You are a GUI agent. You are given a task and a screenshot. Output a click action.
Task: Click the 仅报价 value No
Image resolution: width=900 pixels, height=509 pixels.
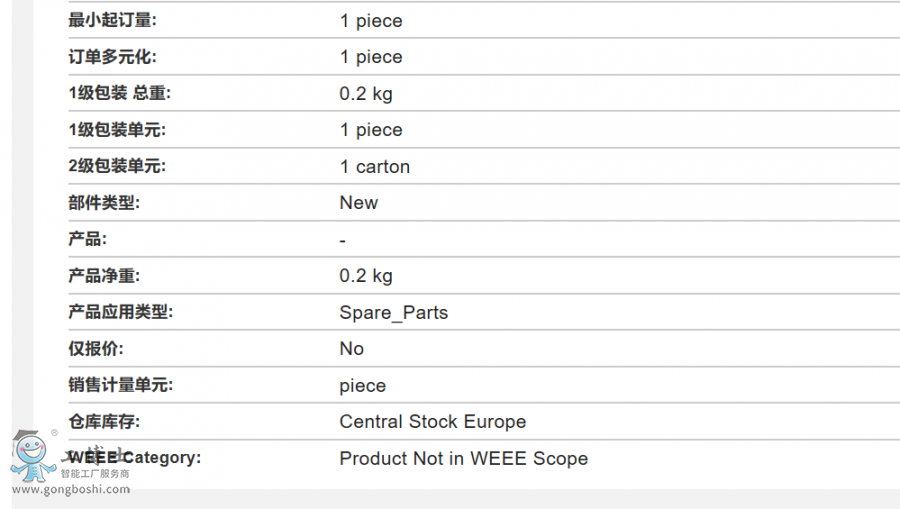351,348
